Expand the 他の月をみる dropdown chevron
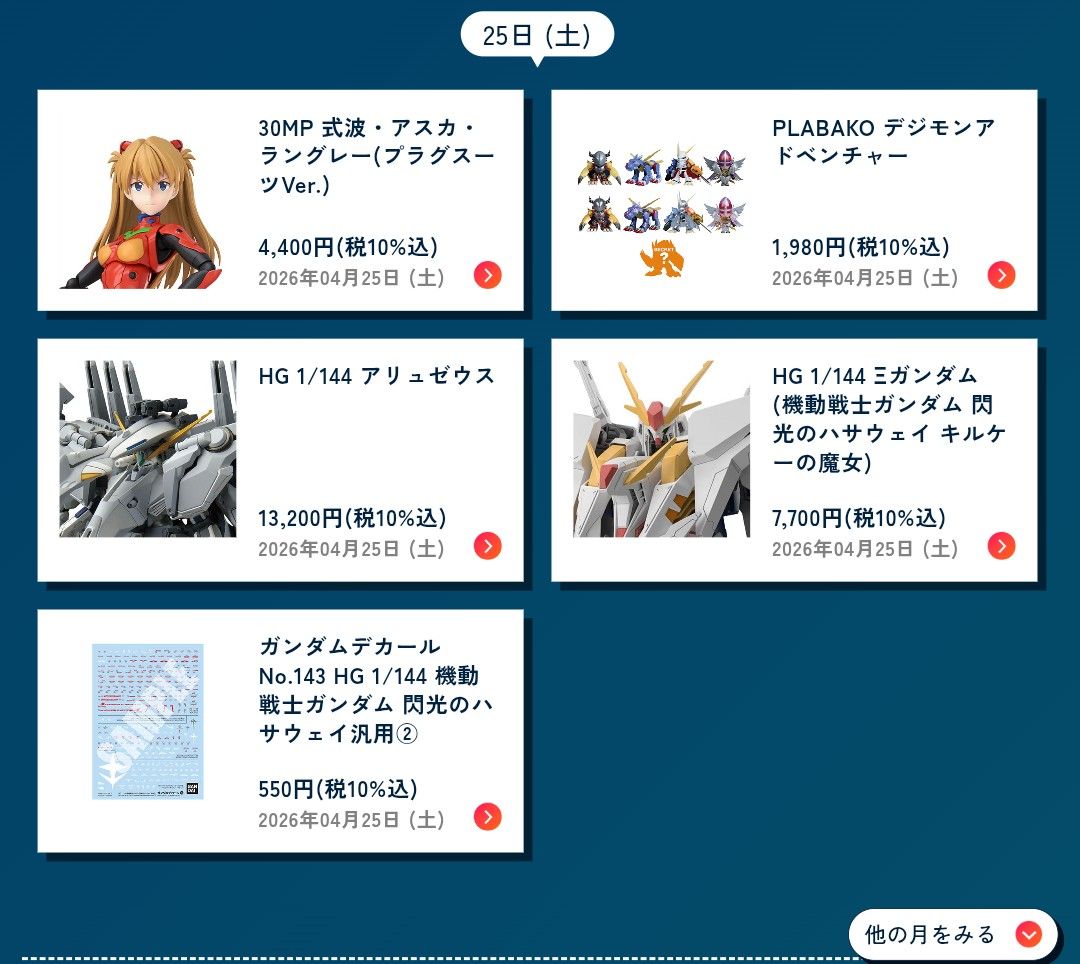The height and width of the screenshot is (964, 1080). [1028, 934]
